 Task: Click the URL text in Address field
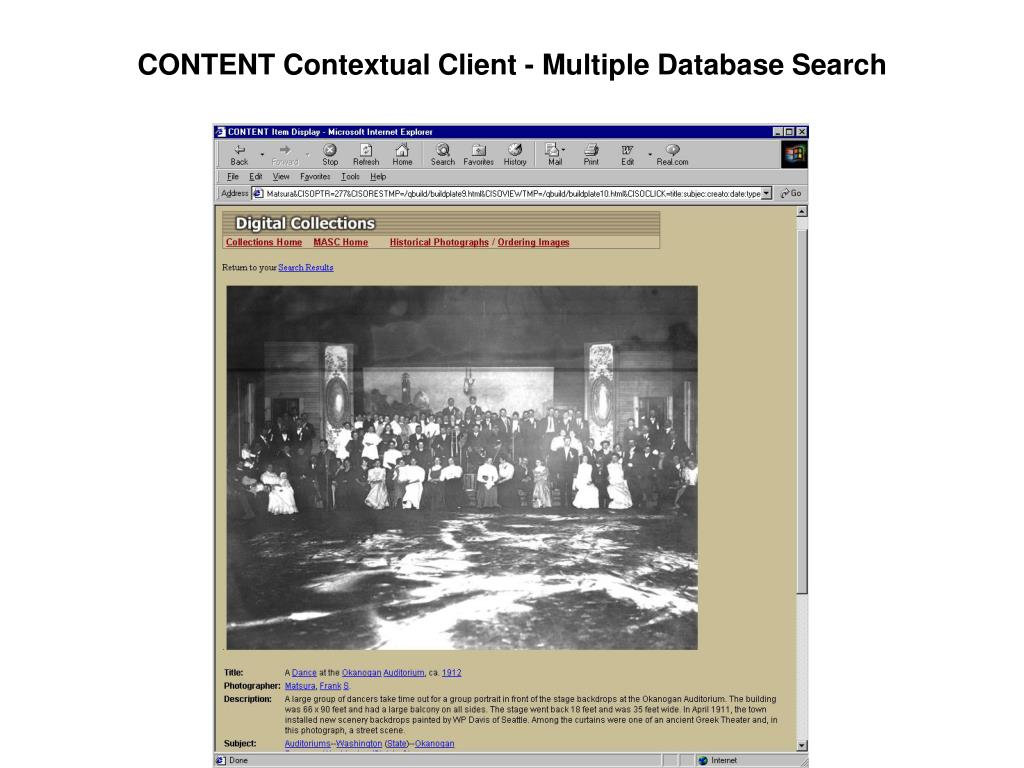[513, 194]
